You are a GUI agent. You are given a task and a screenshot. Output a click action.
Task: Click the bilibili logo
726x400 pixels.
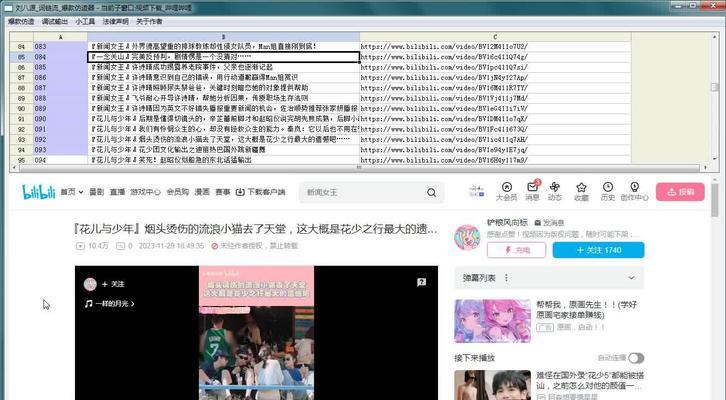point(38,192)
